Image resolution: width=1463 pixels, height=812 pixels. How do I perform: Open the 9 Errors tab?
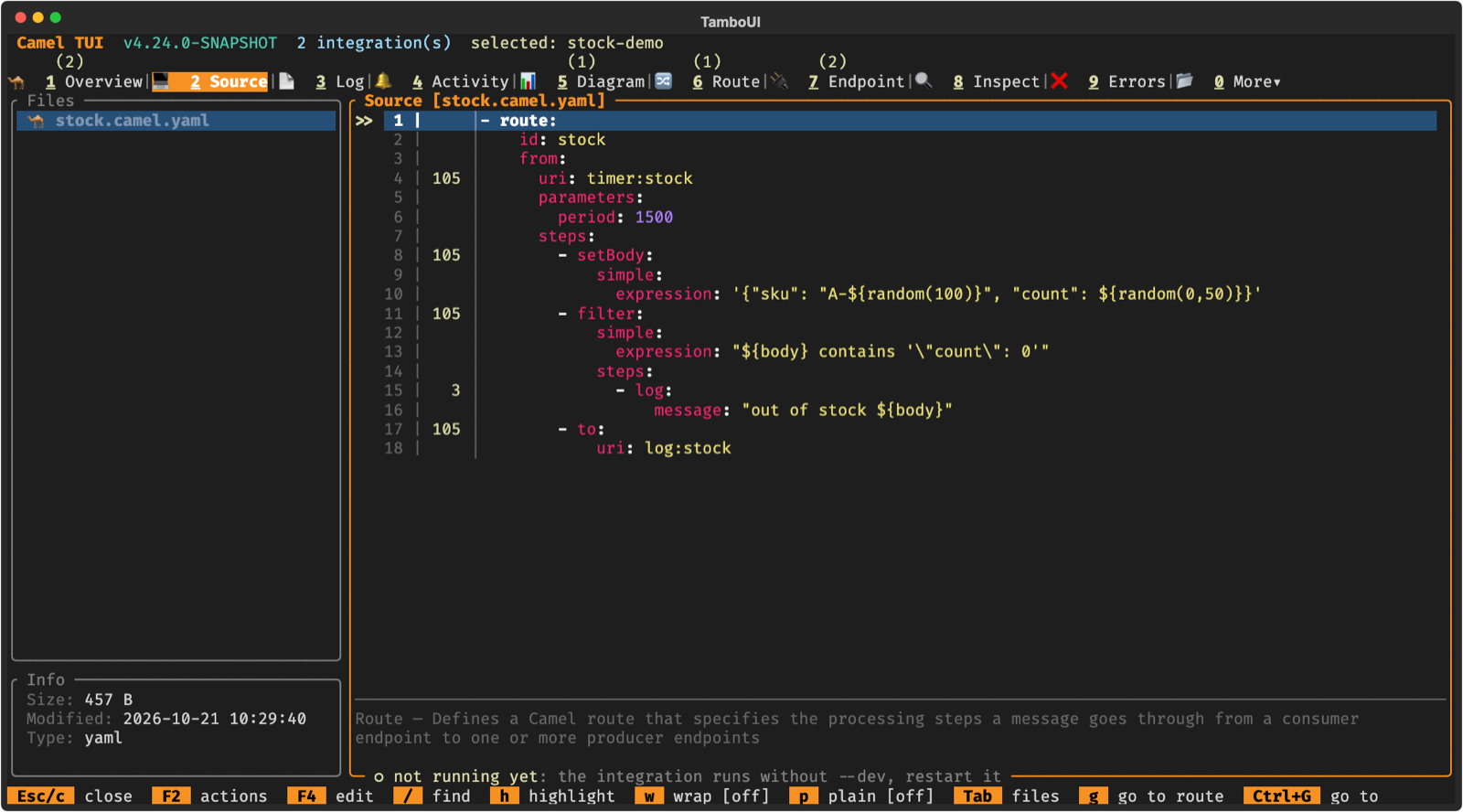pos(1127,82)
